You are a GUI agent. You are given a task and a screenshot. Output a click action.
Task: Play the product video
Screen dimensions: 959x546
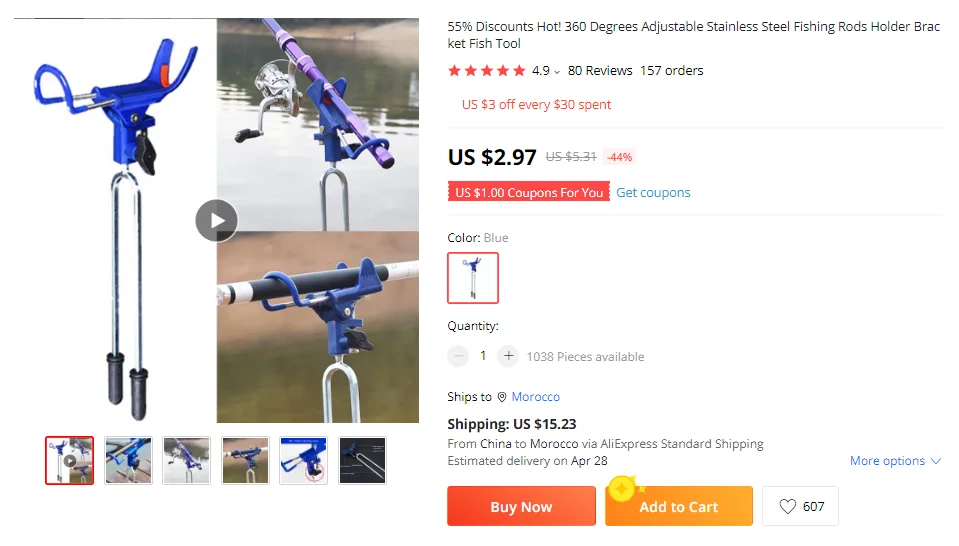coord(217,221)
